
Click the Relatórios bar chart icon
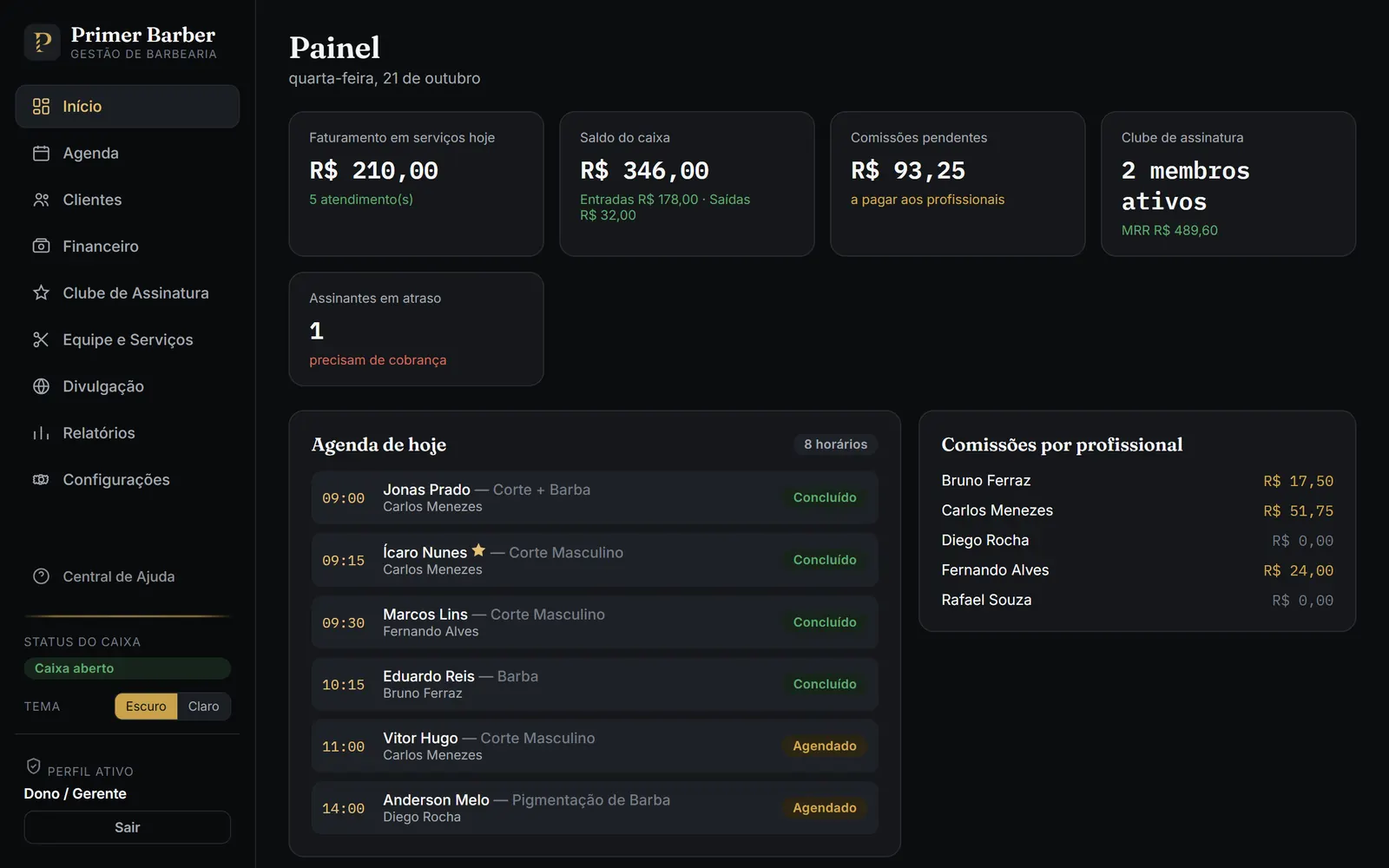(x=41, y=433)
